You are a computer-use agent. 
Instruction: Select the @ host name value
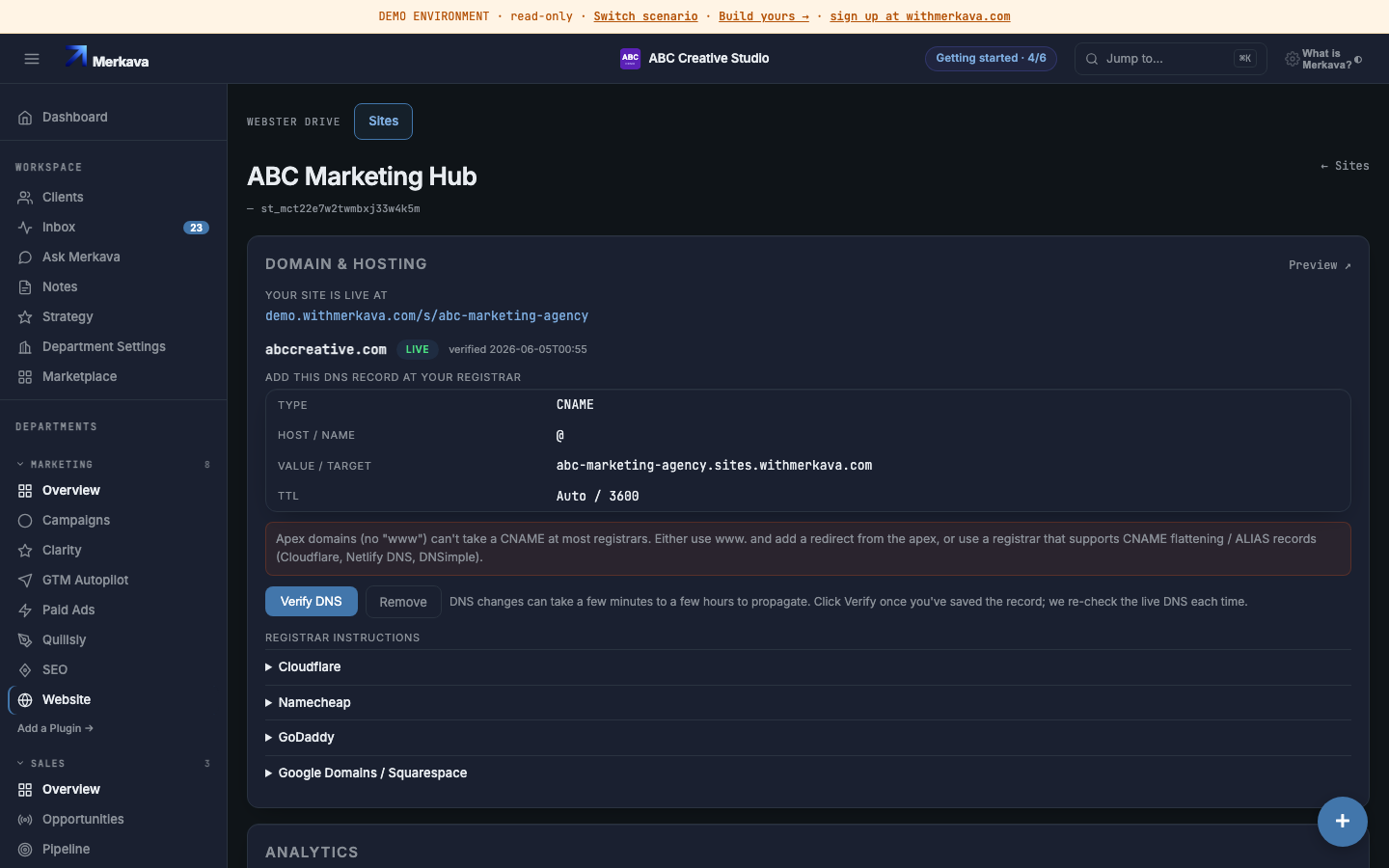pos(560,436)
